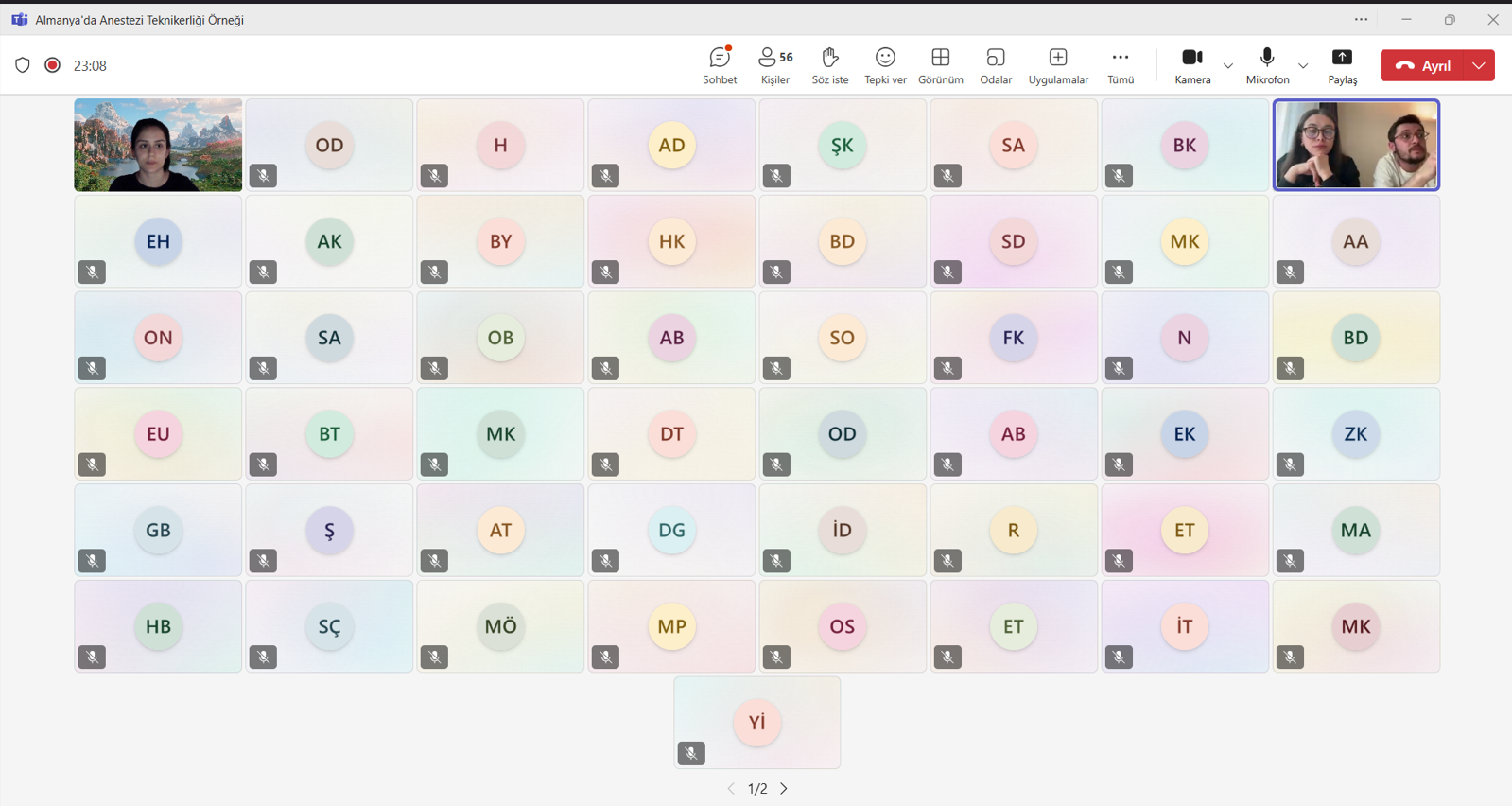Go to next page of participants
Viewport: 1512px width, 806px height.
pyautogui.click(x=784, y=788)
